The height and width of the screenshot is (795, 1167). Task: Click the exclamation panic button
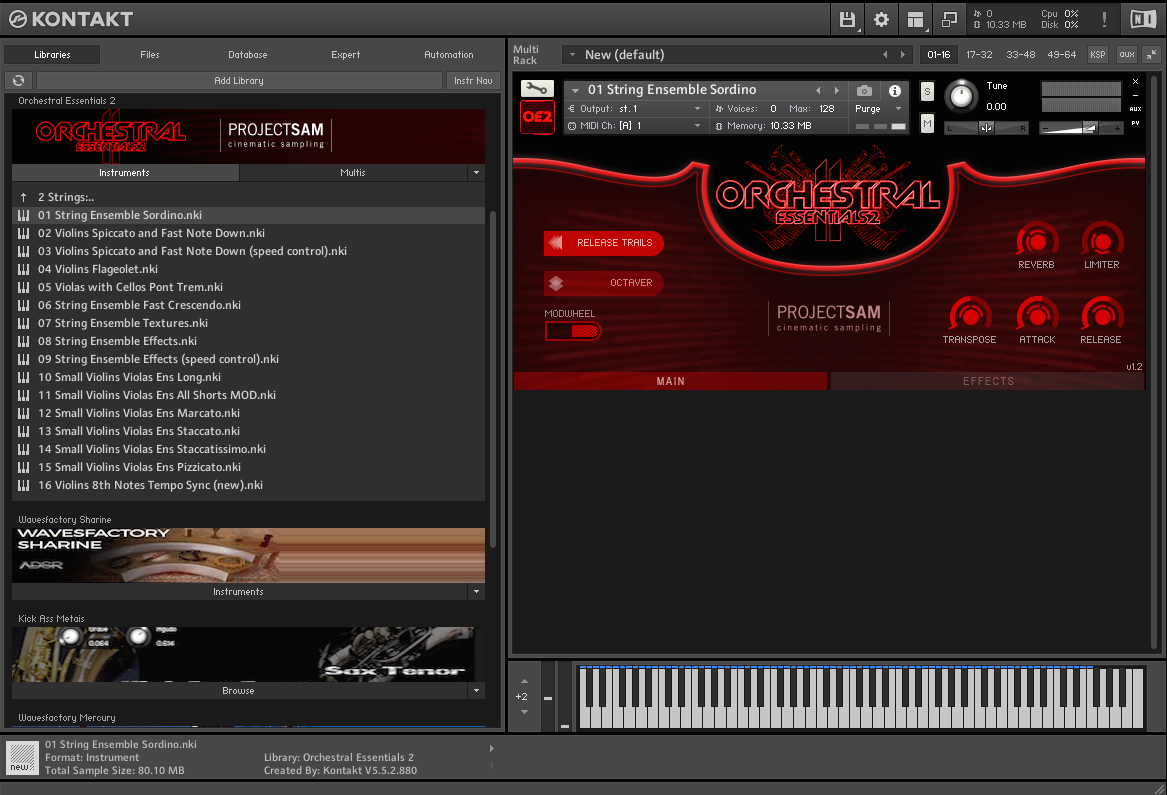(1104, 19)
